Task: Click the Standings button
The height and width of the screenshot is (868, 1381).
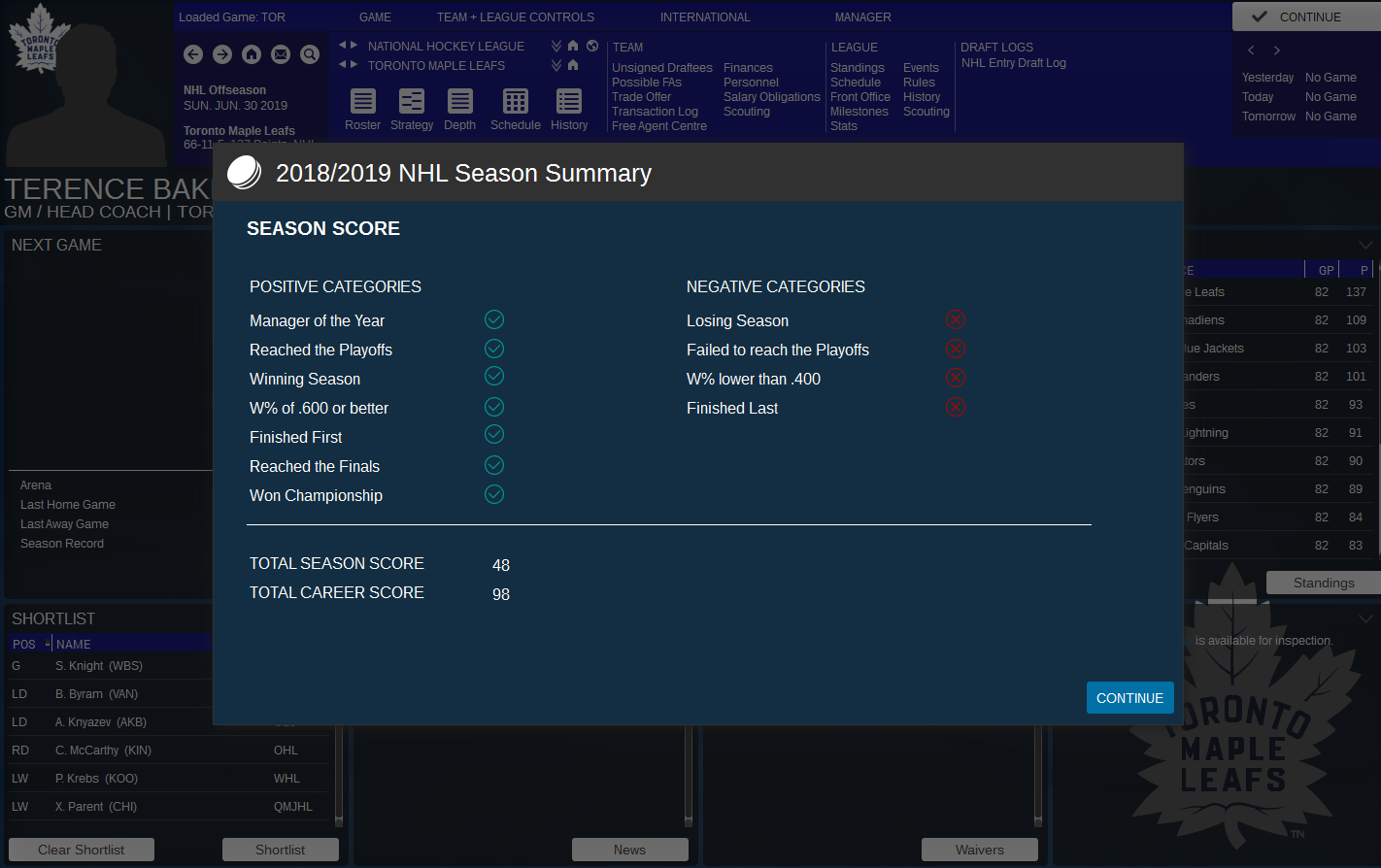Action: click(1324, 583)
